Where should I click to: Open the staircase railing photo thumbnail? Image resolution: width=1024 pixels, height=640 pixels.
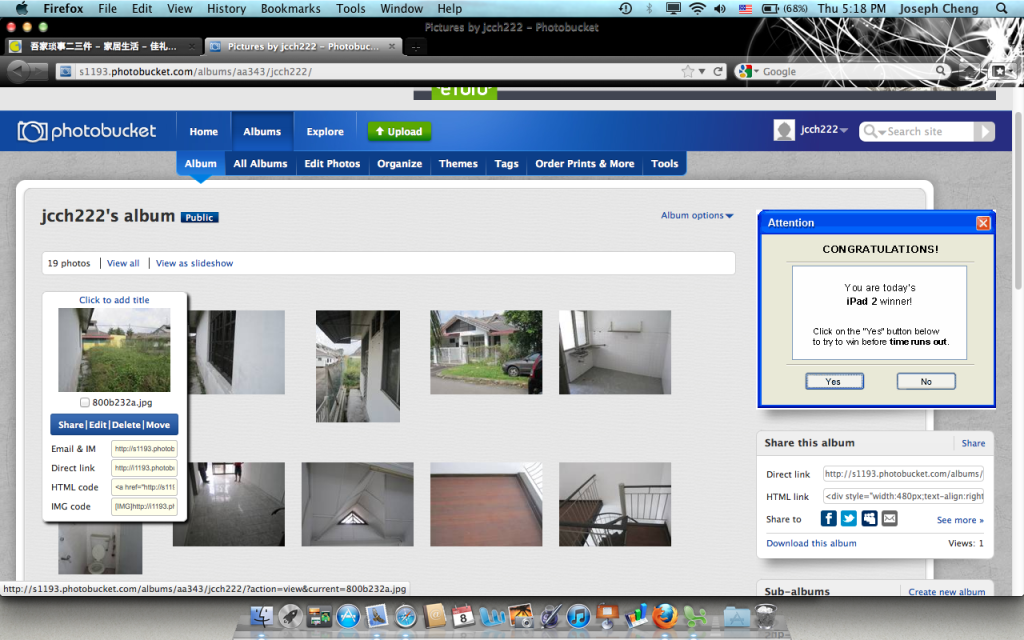pos(615,504)
